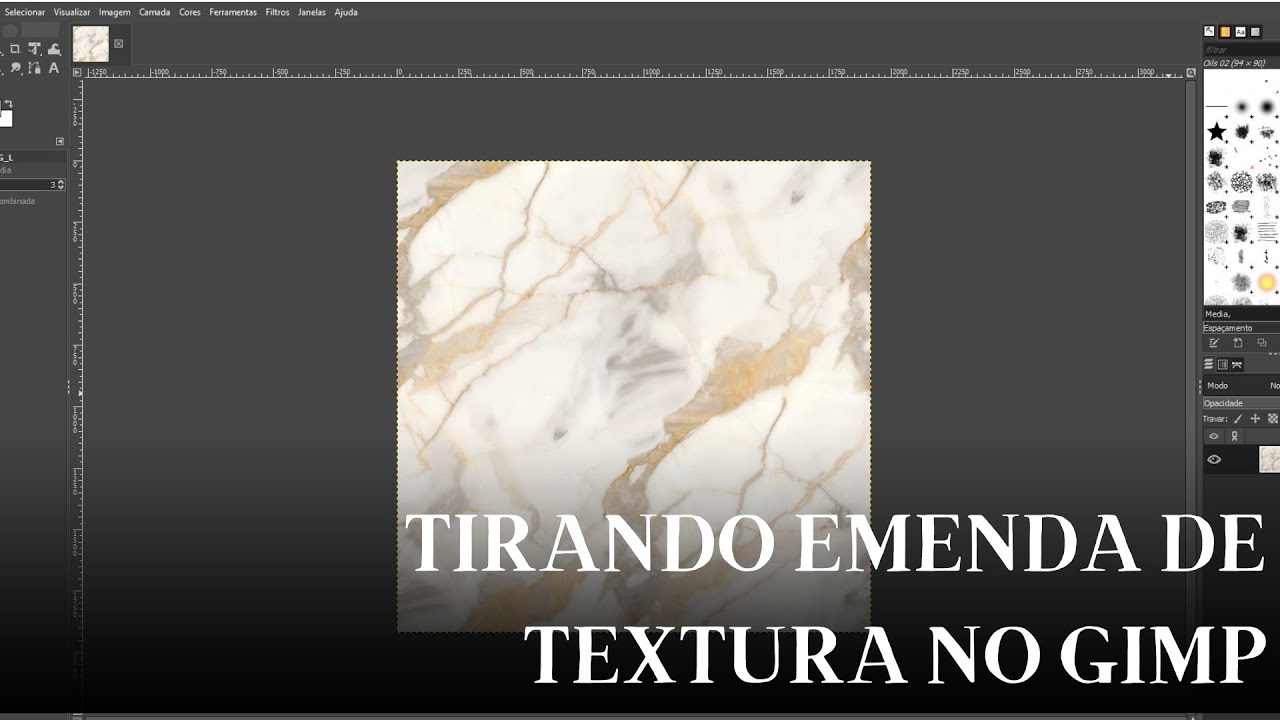Swap foreground and background colors arrow
1280x720 pixels.
(x=9, y=103)
